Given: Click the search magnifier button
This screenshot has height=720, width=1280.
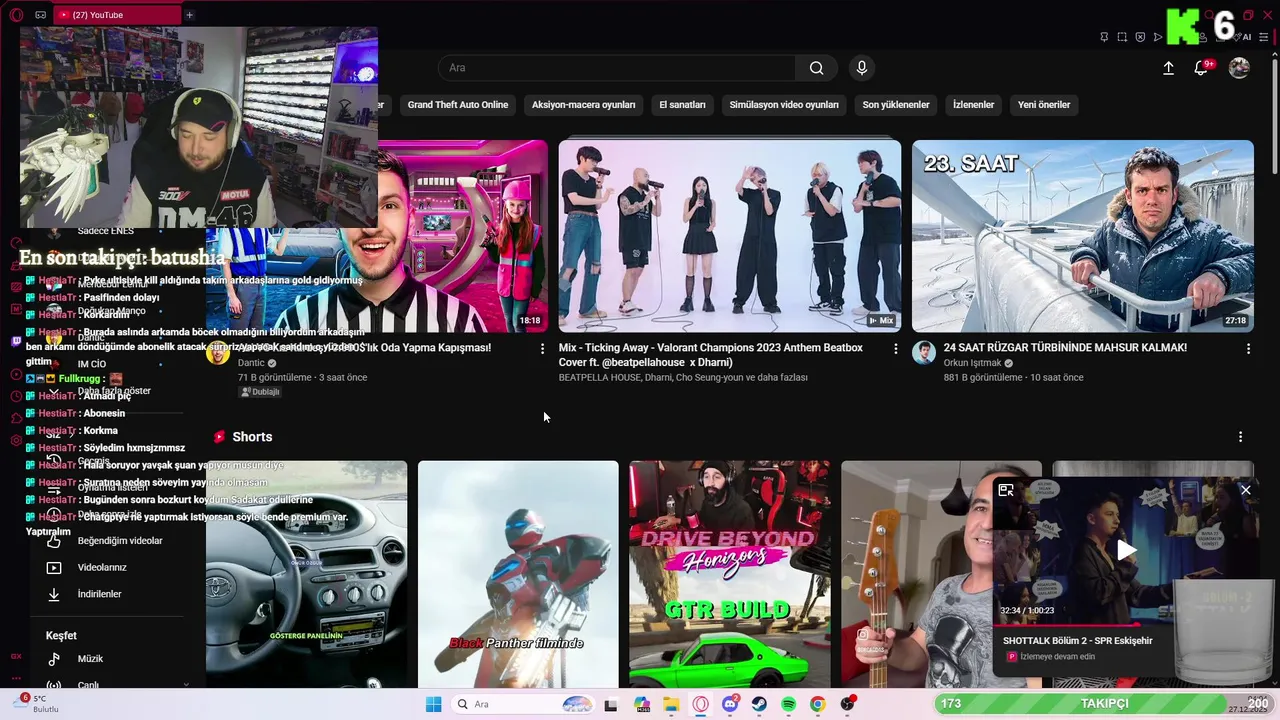Looking at the screenshot, I should [817, 68].
